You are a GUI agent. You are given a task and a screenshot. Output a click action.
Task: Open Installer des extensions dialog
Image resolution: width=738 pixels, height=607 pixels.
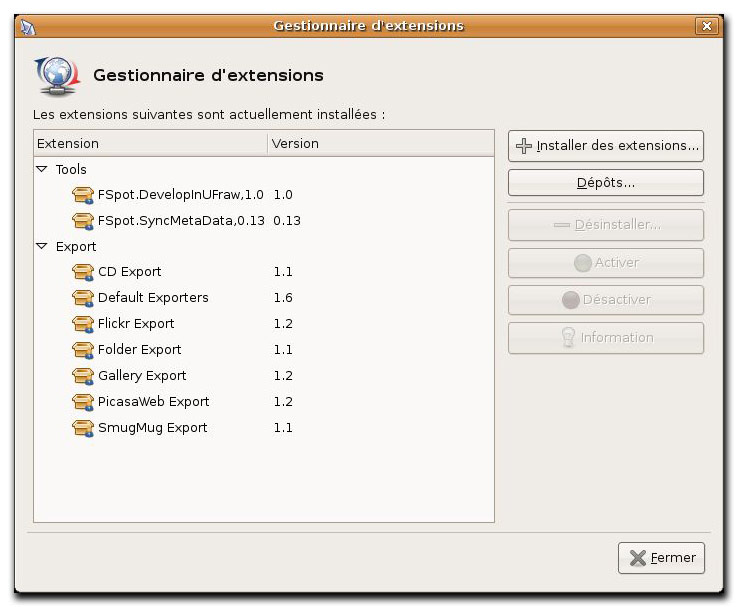(606, 146)
